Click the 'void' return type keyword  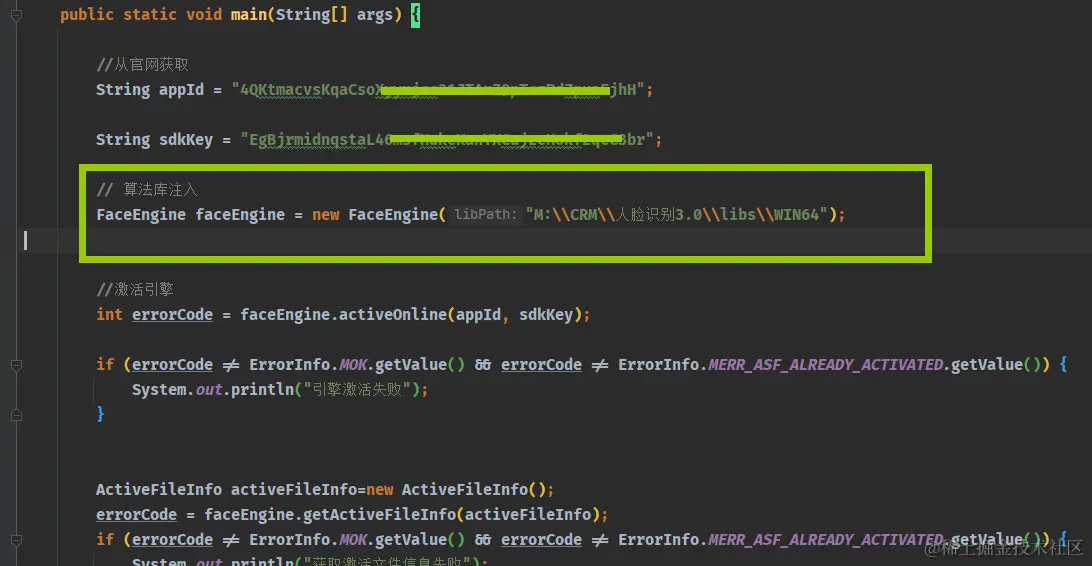(203, 15)
